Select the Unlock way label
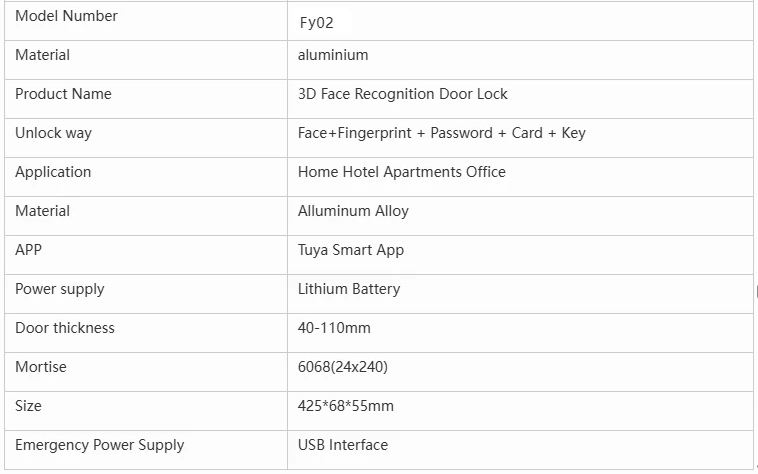This screenshot has height=474, width=758. [x=53, y=133]
